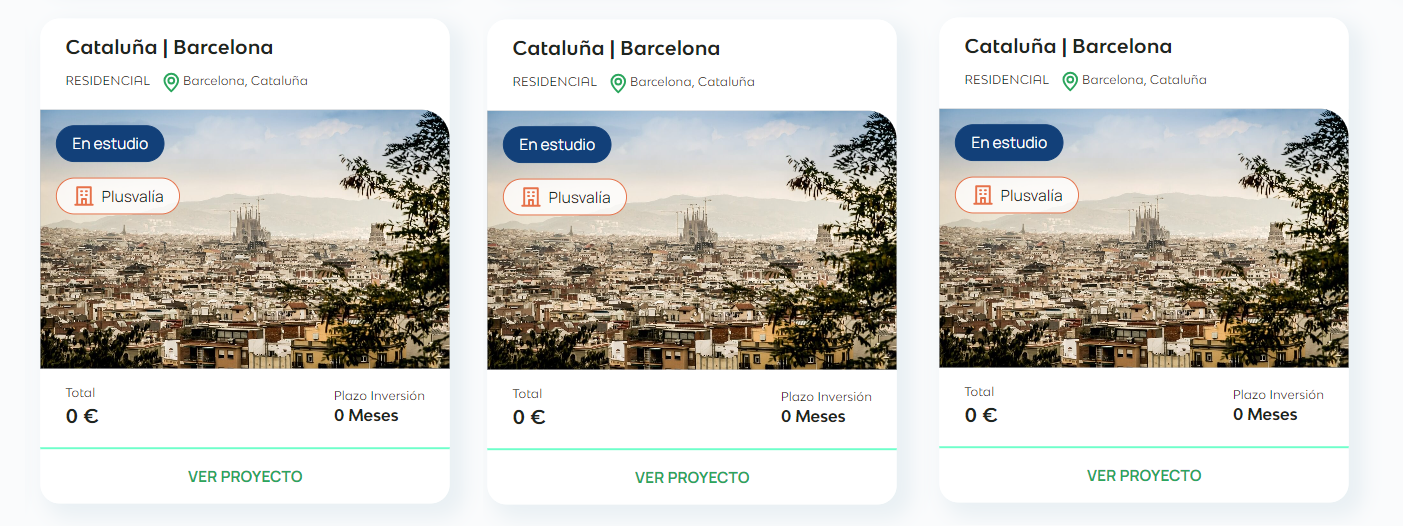Open VER PROYECTO on the left card
This screenshot has width=1403, height=526.
(x=245, y=477)
